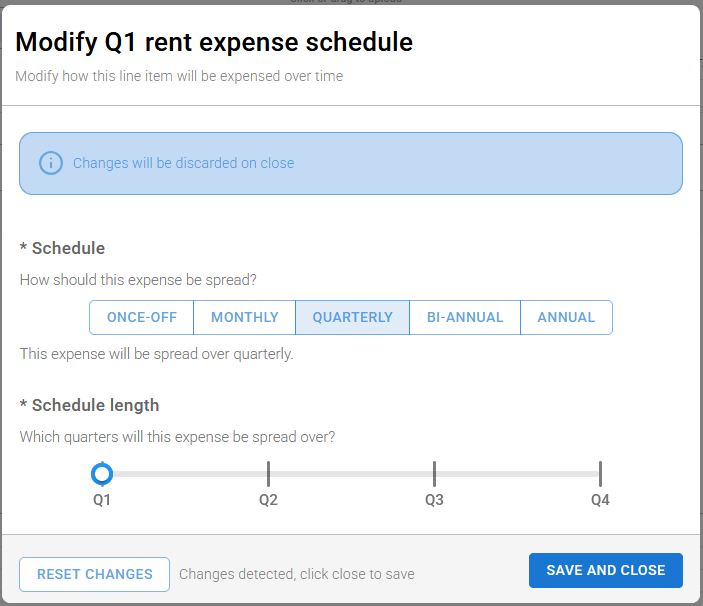Image resolution: width=703 pixels, height=606 pixels.
Task: Click the Q4 label under the slider
Action: (x=600, y=499)
